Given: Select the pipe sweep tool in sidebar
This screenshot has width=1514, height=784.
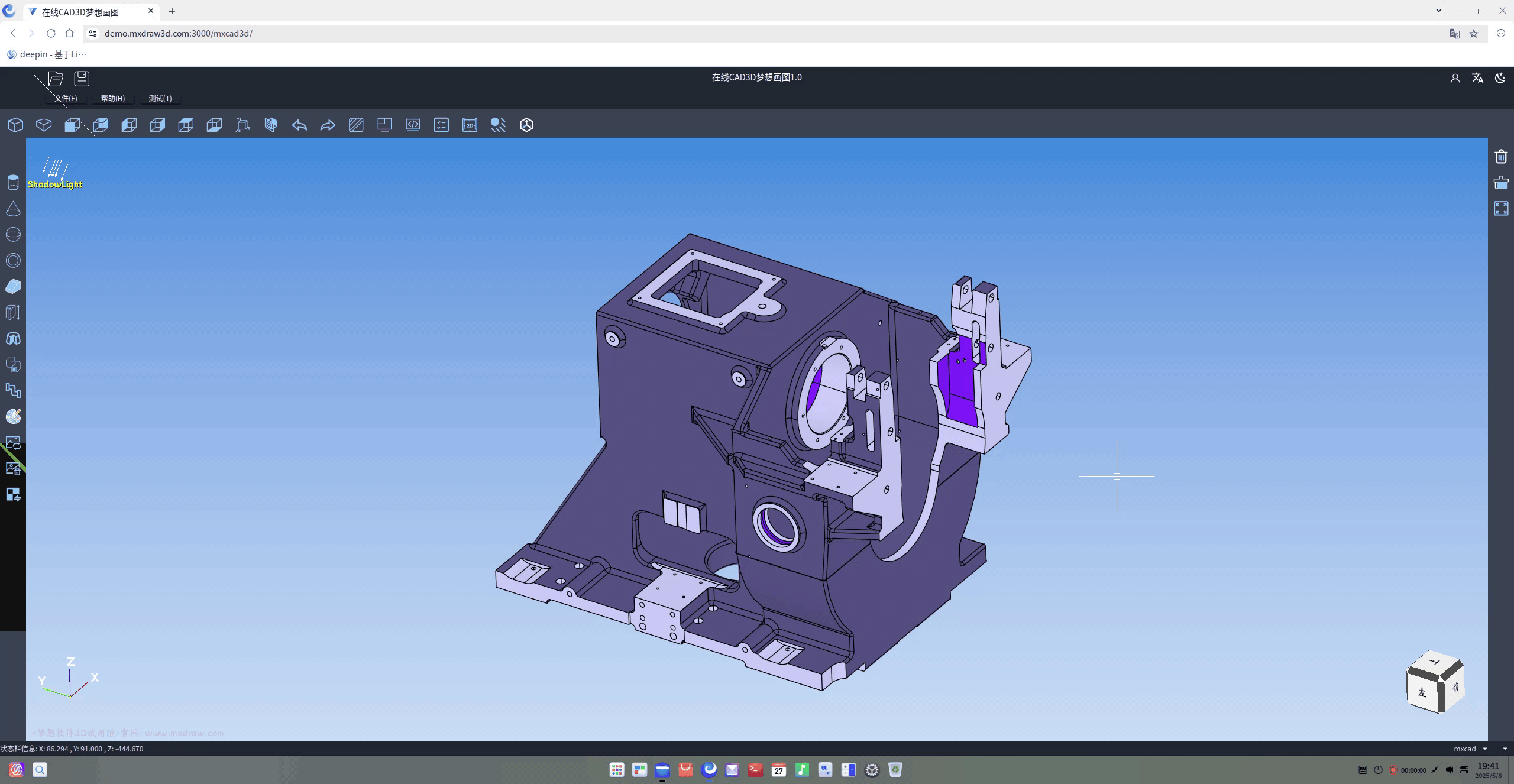Looking at the screenshot, I should pos(13,391).
